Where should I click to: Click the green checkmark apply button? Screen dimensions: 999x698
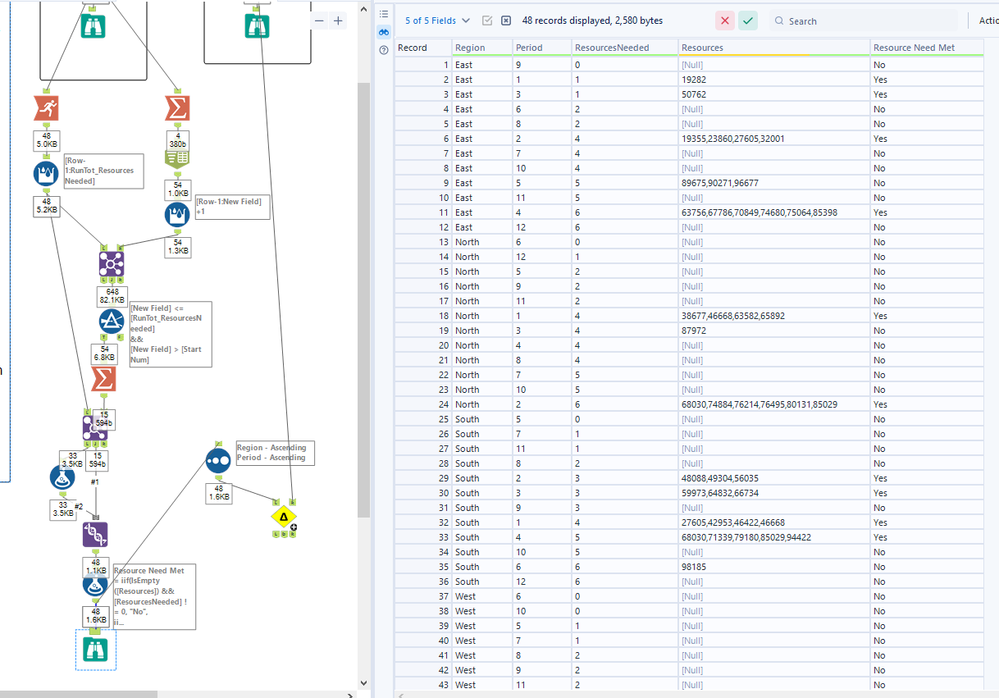(748, 20)
